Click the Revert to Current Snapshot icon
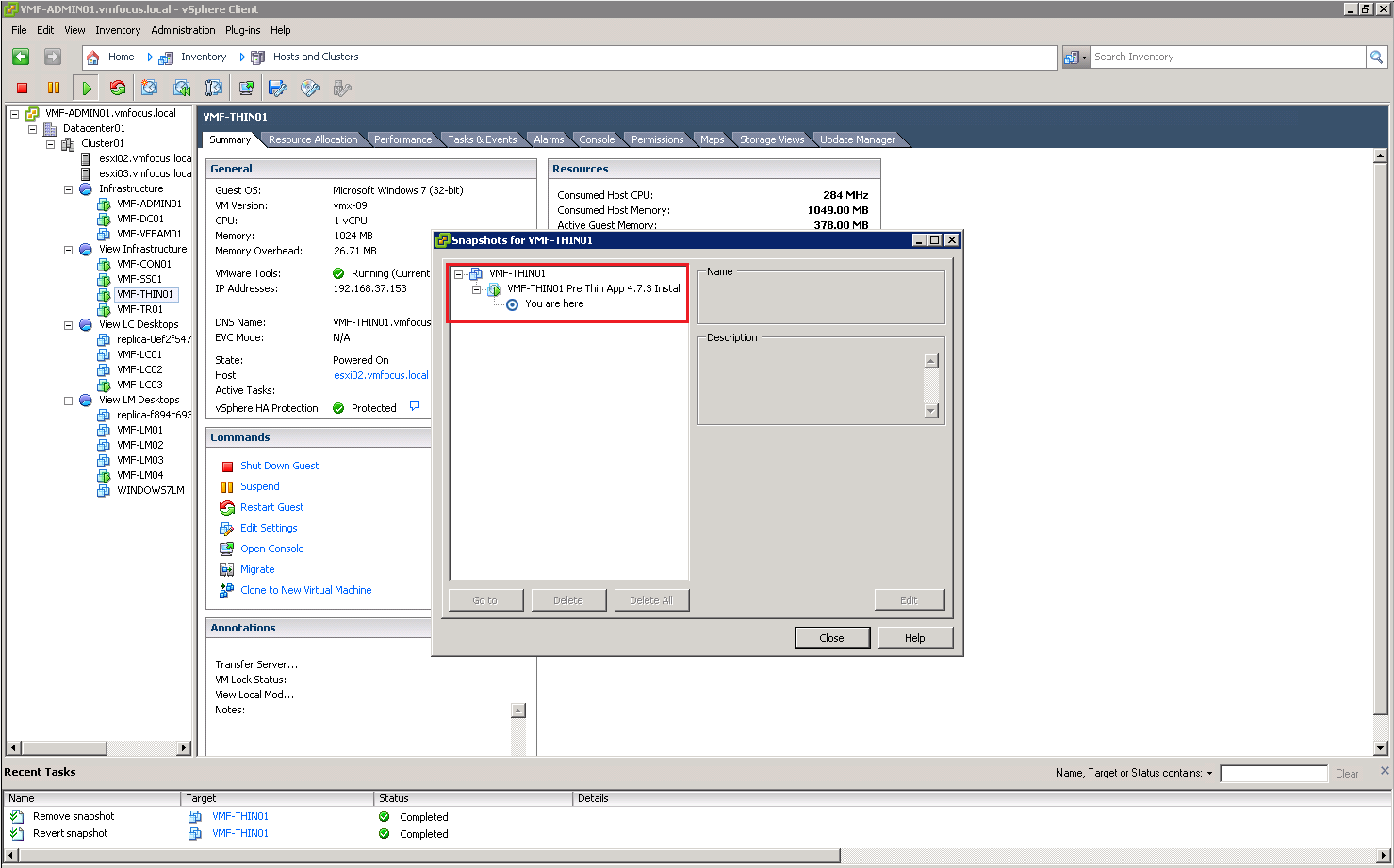Viewport: 1394px width, 868px height. click(x=182, y=89)
